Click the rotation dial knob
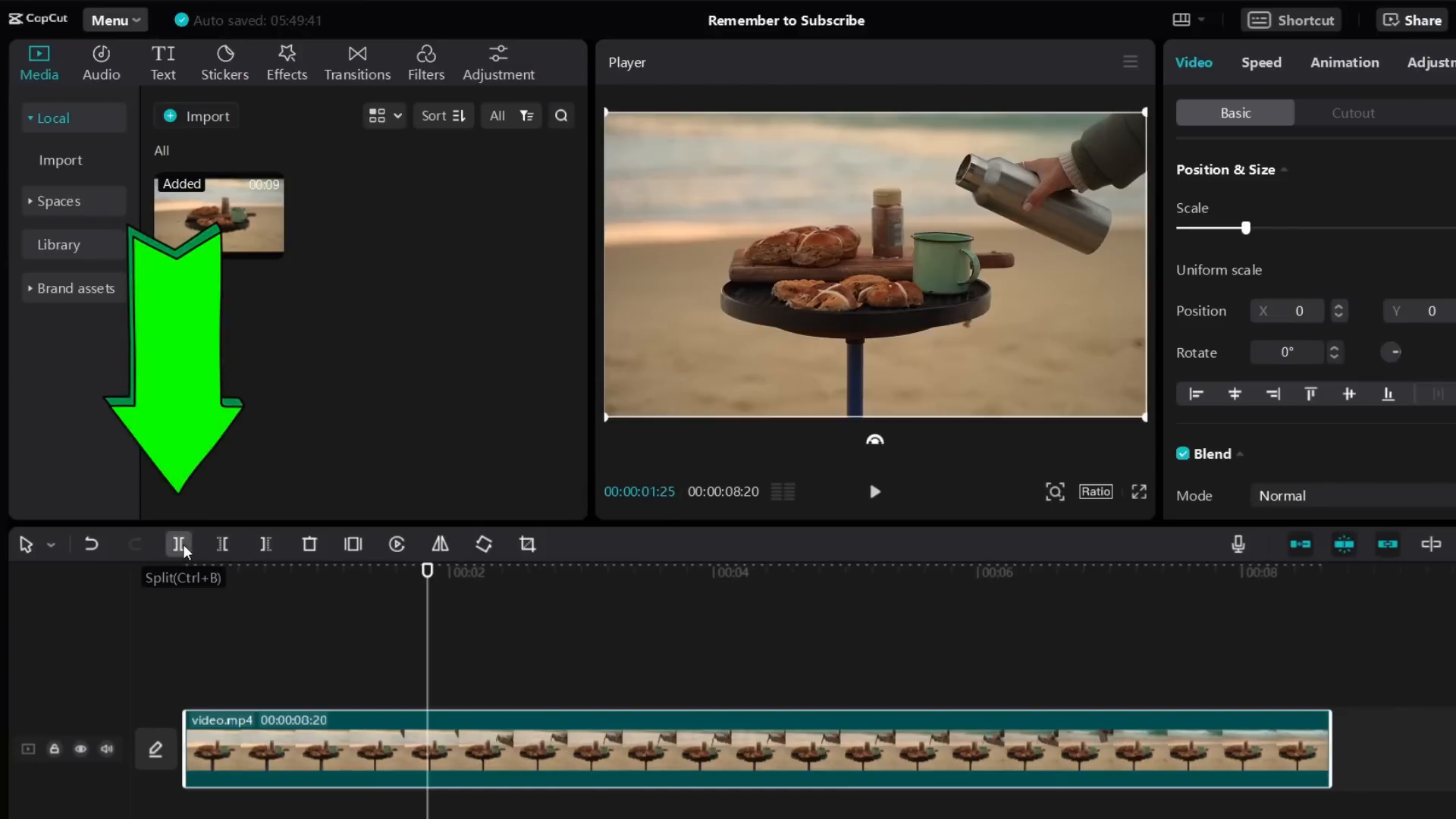1456x819 pixels. tap(1391, 352)
